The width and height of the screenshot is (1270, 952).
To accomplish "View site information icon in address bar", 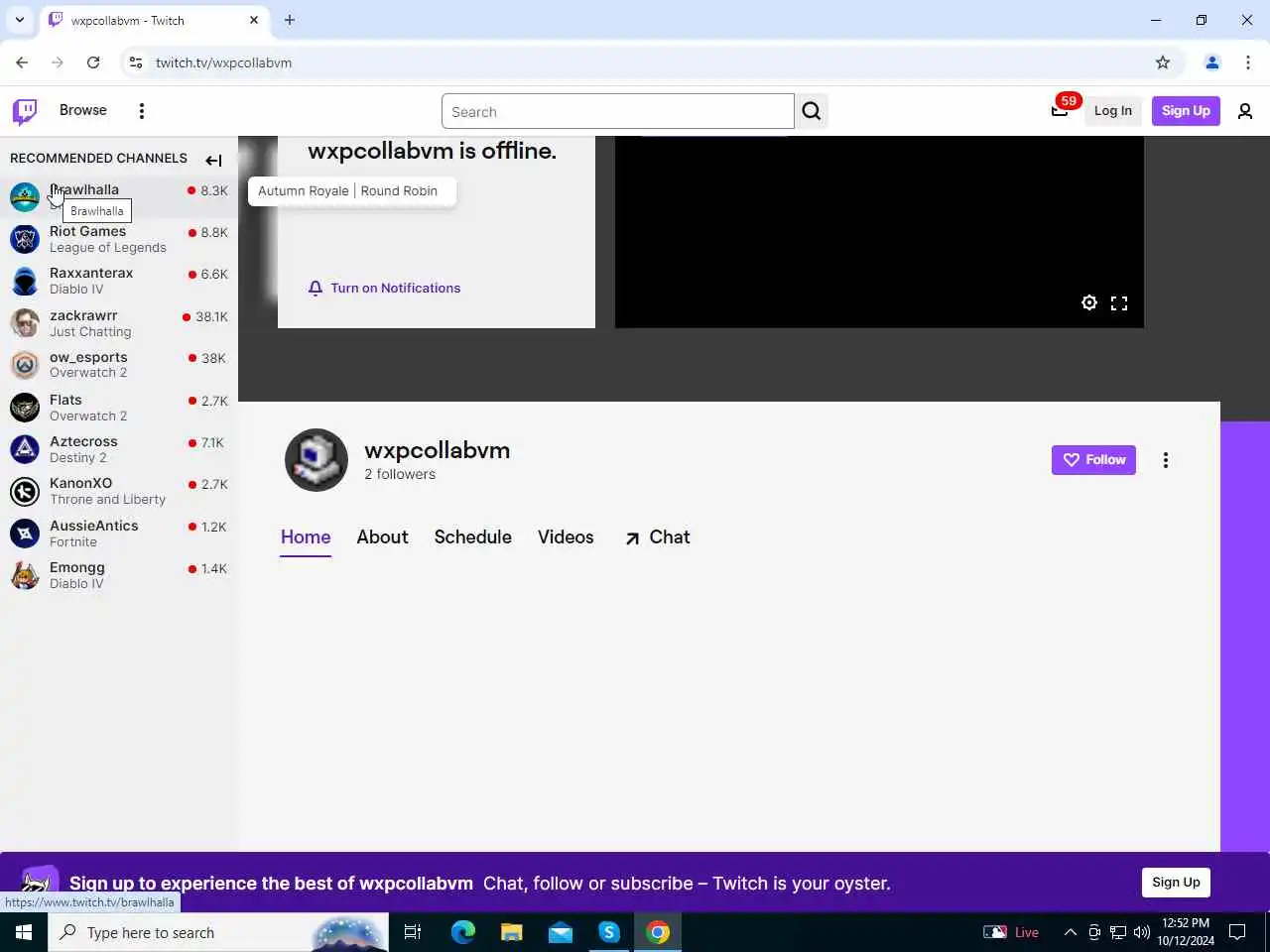I will pos(136,62).
